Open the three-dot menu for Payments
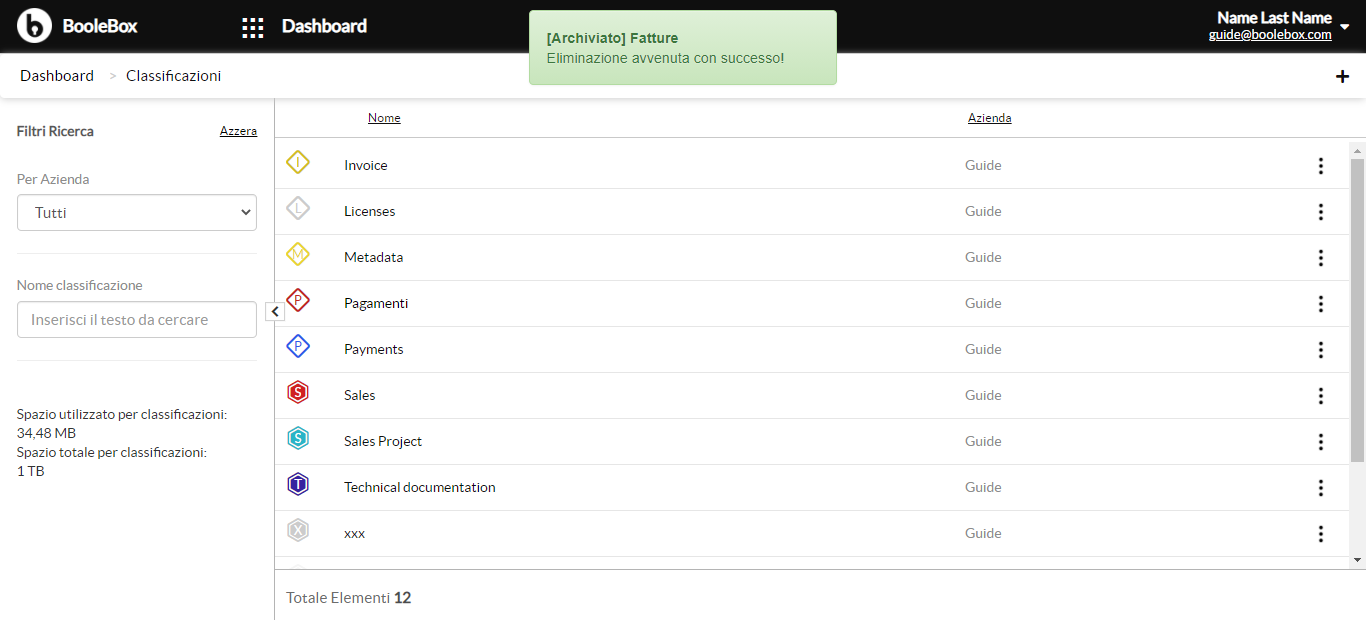Viewport: 1366px width, 620px height. click(1321, 350)
